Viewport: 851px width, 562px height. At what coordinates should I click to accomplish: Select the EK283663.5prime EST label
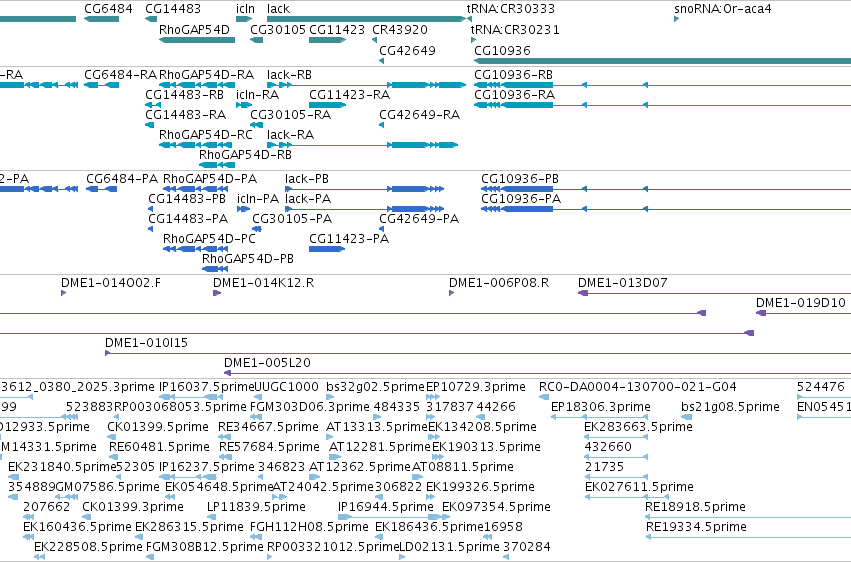coord(638,427)
